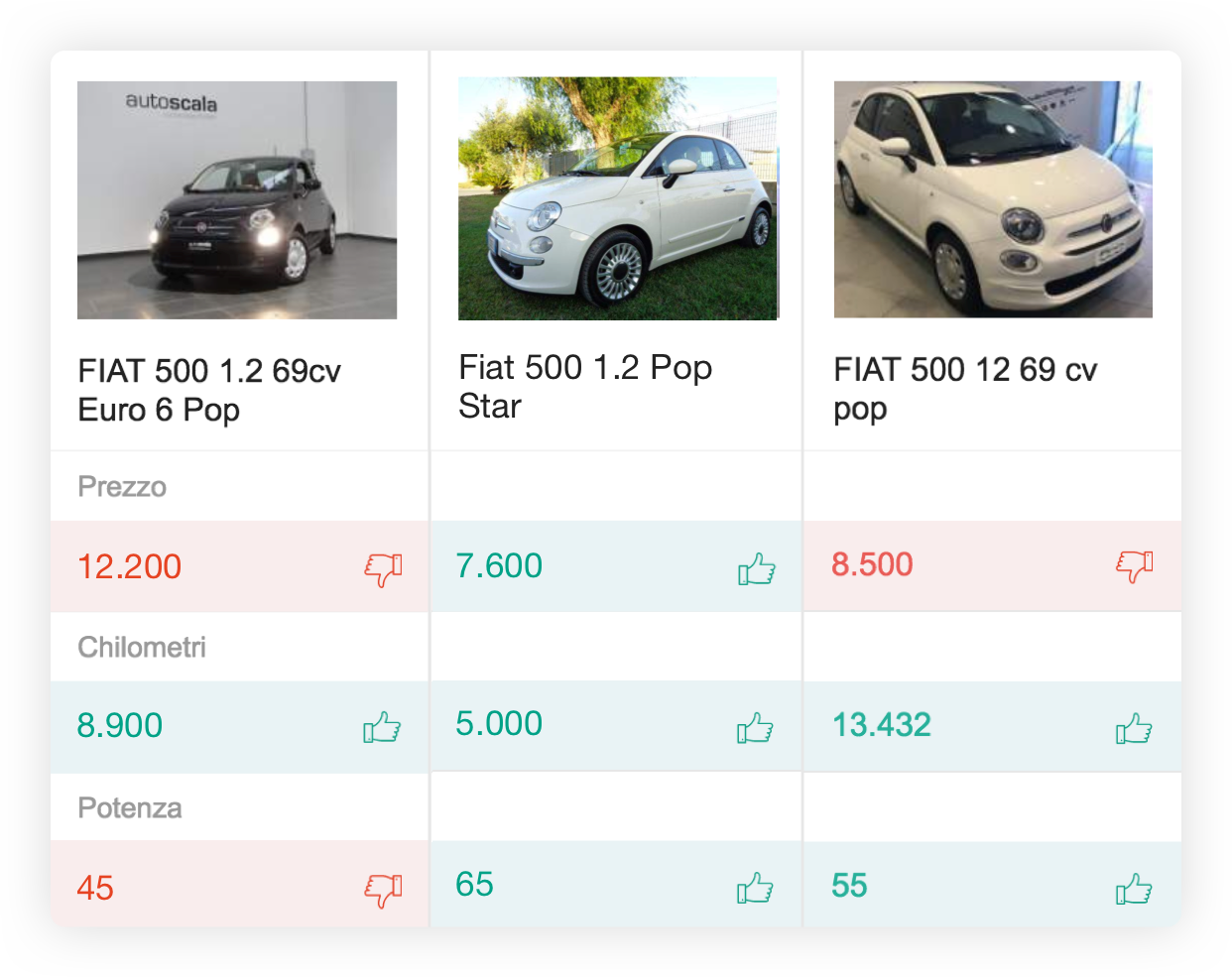Click the Potenza row label
This screenshot has width=1232, height=979.
(130, 808)
